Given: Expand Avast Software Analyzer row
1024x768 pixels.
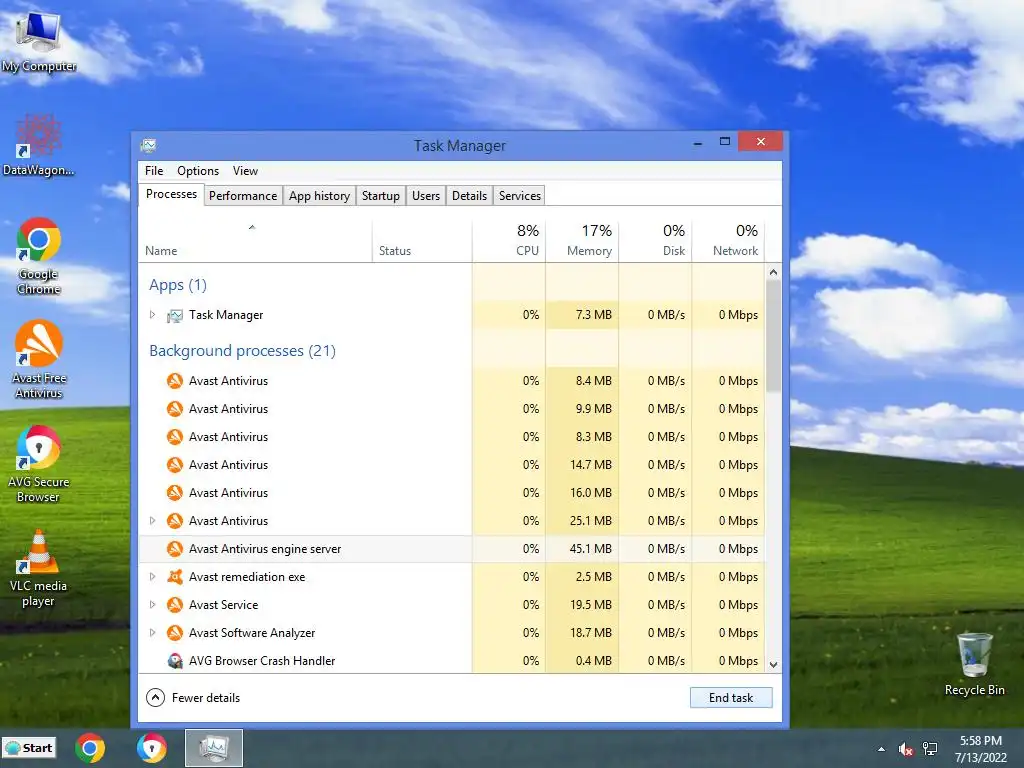Looking at the screenshot, I should [153, 633].
